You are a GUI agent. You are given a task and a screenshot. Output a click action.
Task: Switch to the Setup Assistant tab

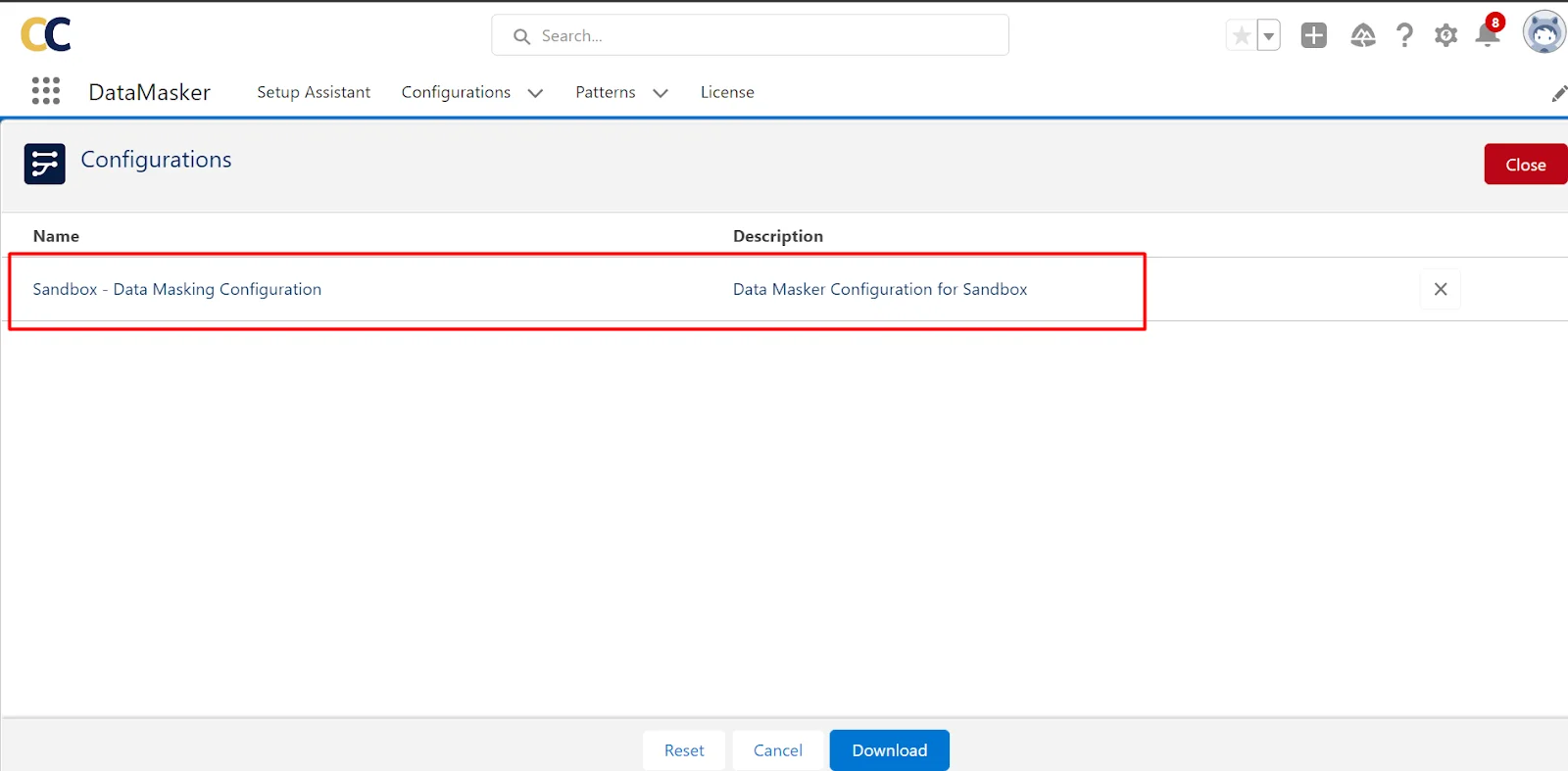click(x=314, y=92)
